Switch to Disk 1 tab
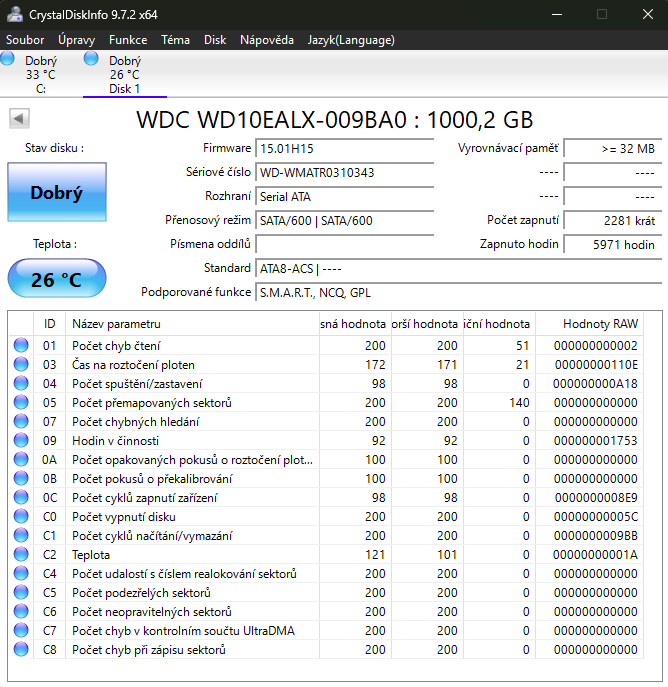The image size is (668, 687). [124, 75]
